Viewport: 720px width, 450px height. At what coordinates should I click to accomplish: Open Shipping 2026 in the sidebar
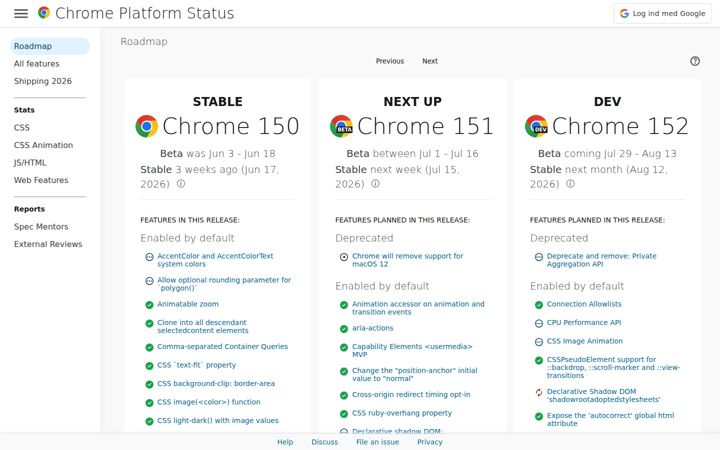tap(43, 81)
